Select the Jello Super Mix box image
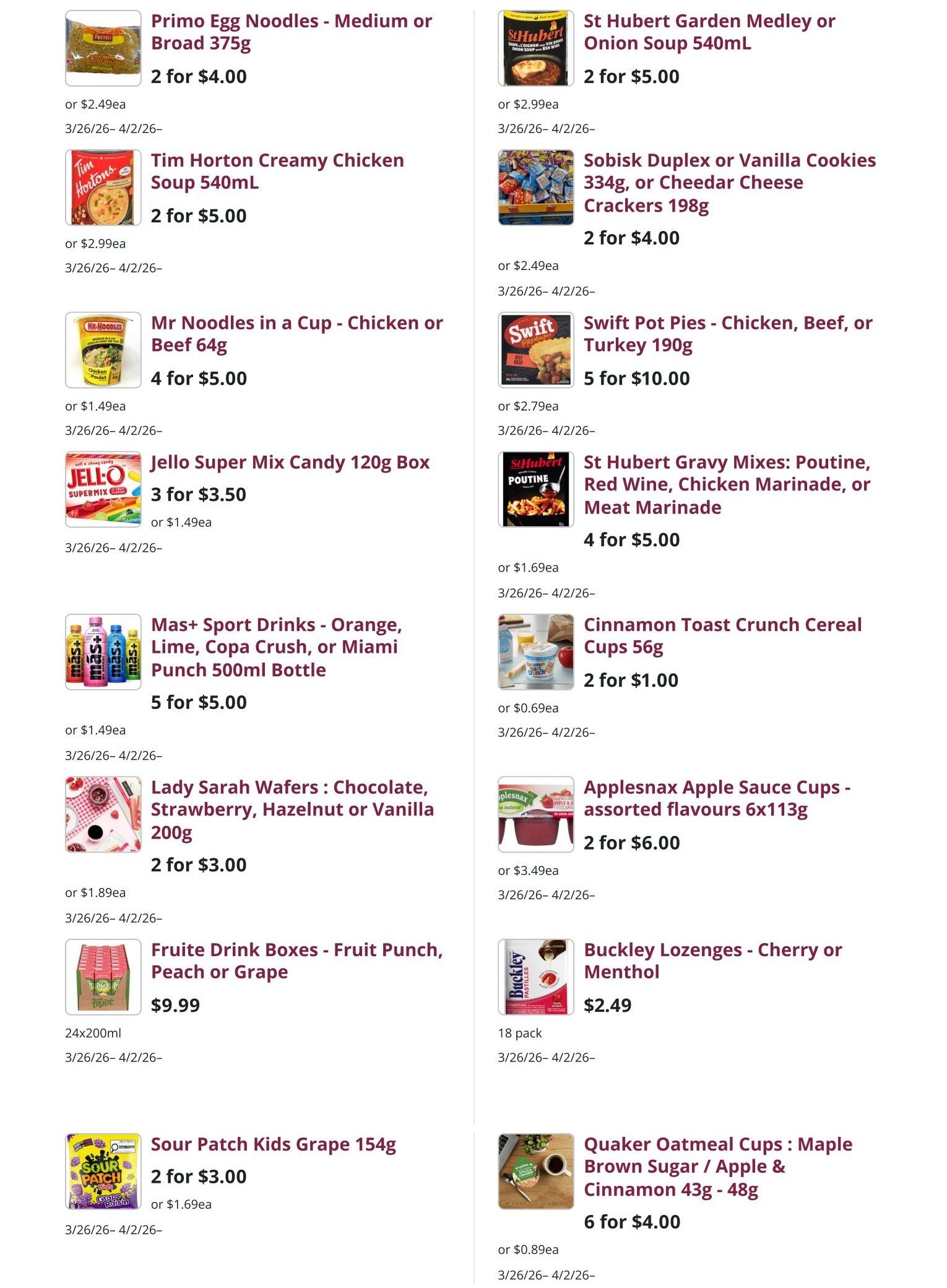Image resolution: width=947 pixels, height=1288 pixels. tap(103, 489)
